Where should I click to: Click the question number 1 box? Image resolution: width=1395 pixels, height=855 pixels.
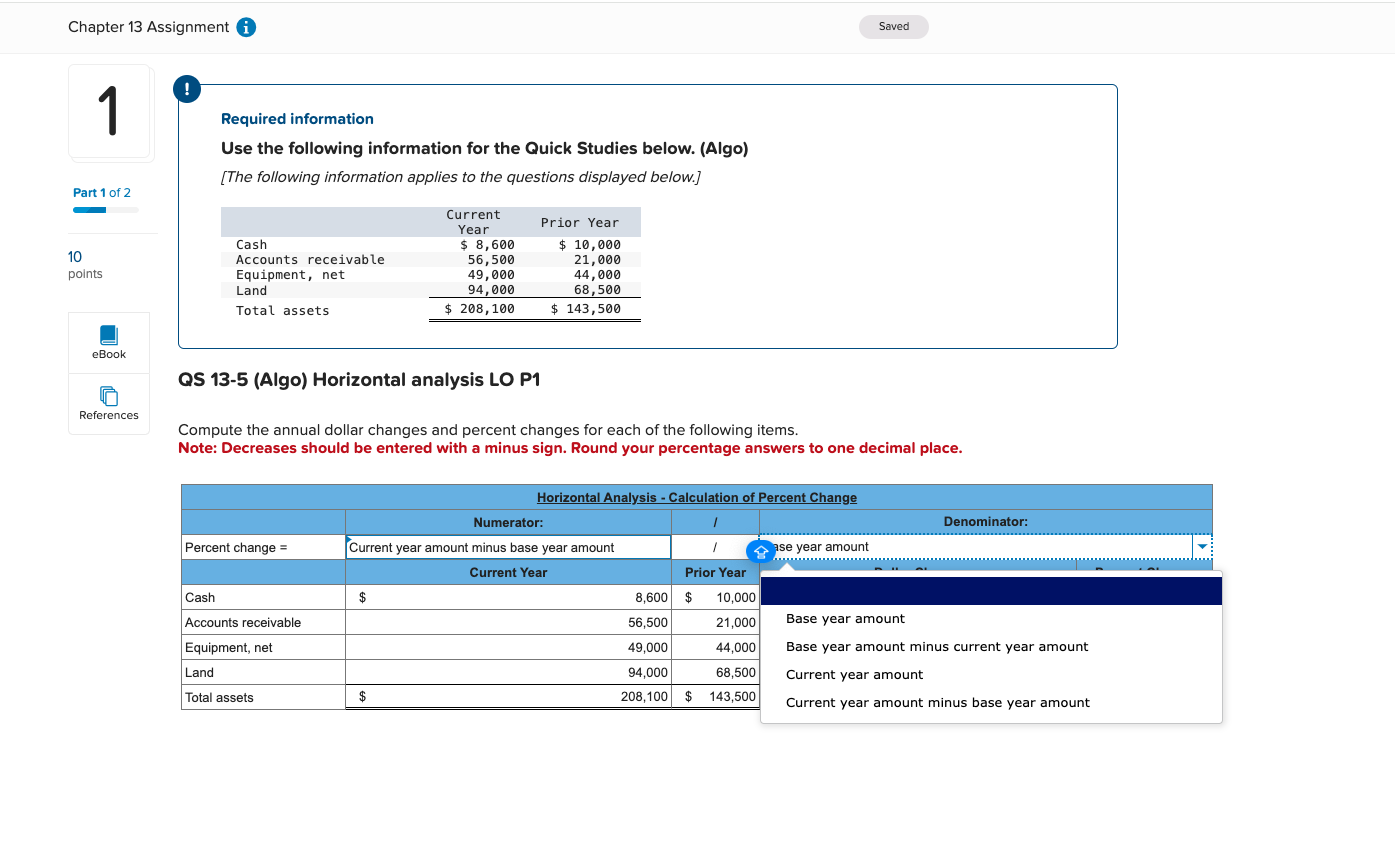[x=110, y=111]
